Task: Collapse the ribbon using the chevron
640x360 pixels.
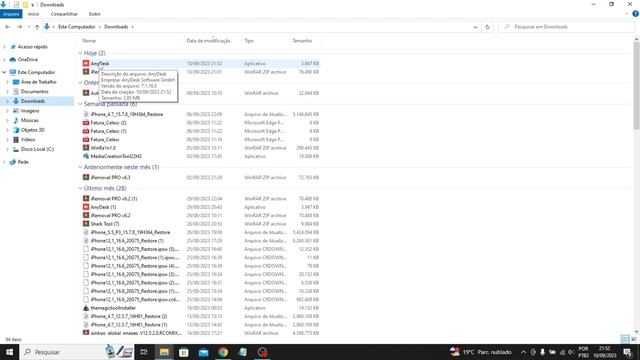Action: pyautogui.click(x=627, y=14)
